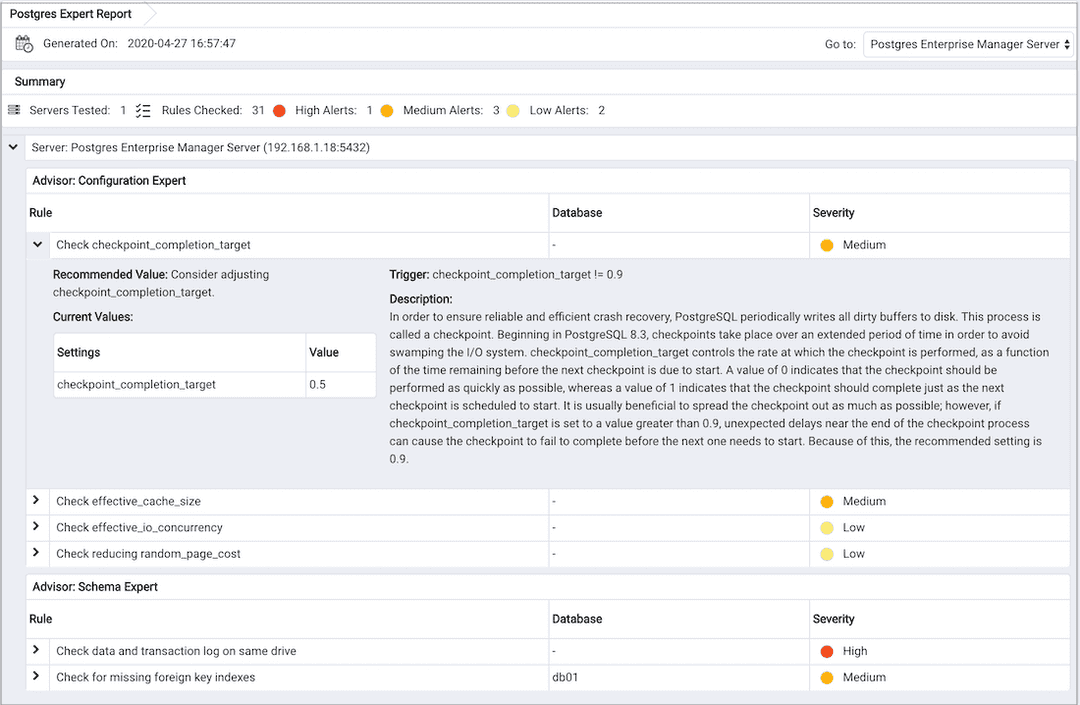
Task: Click the Database column header in Schema Expert
Action: coord(577,619)
